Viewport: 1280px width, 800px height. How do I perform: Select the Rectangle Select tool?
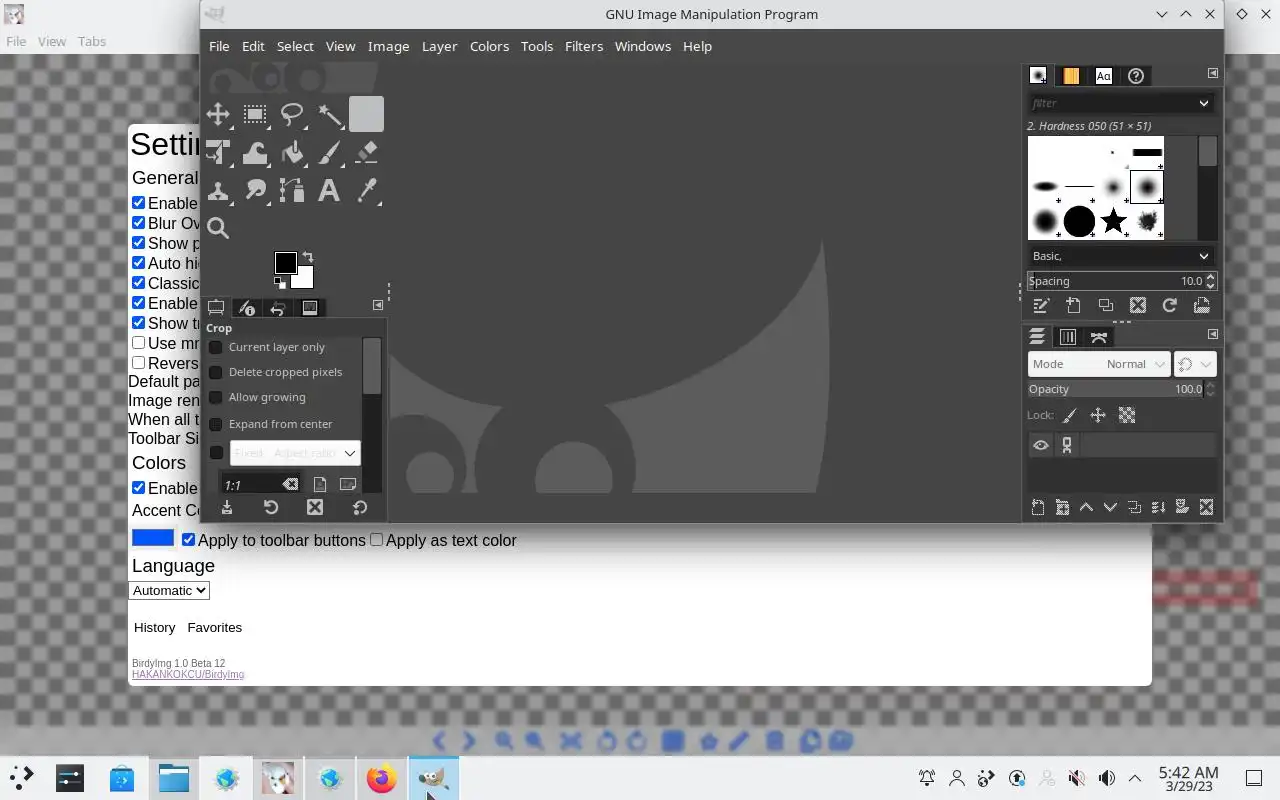255,114
